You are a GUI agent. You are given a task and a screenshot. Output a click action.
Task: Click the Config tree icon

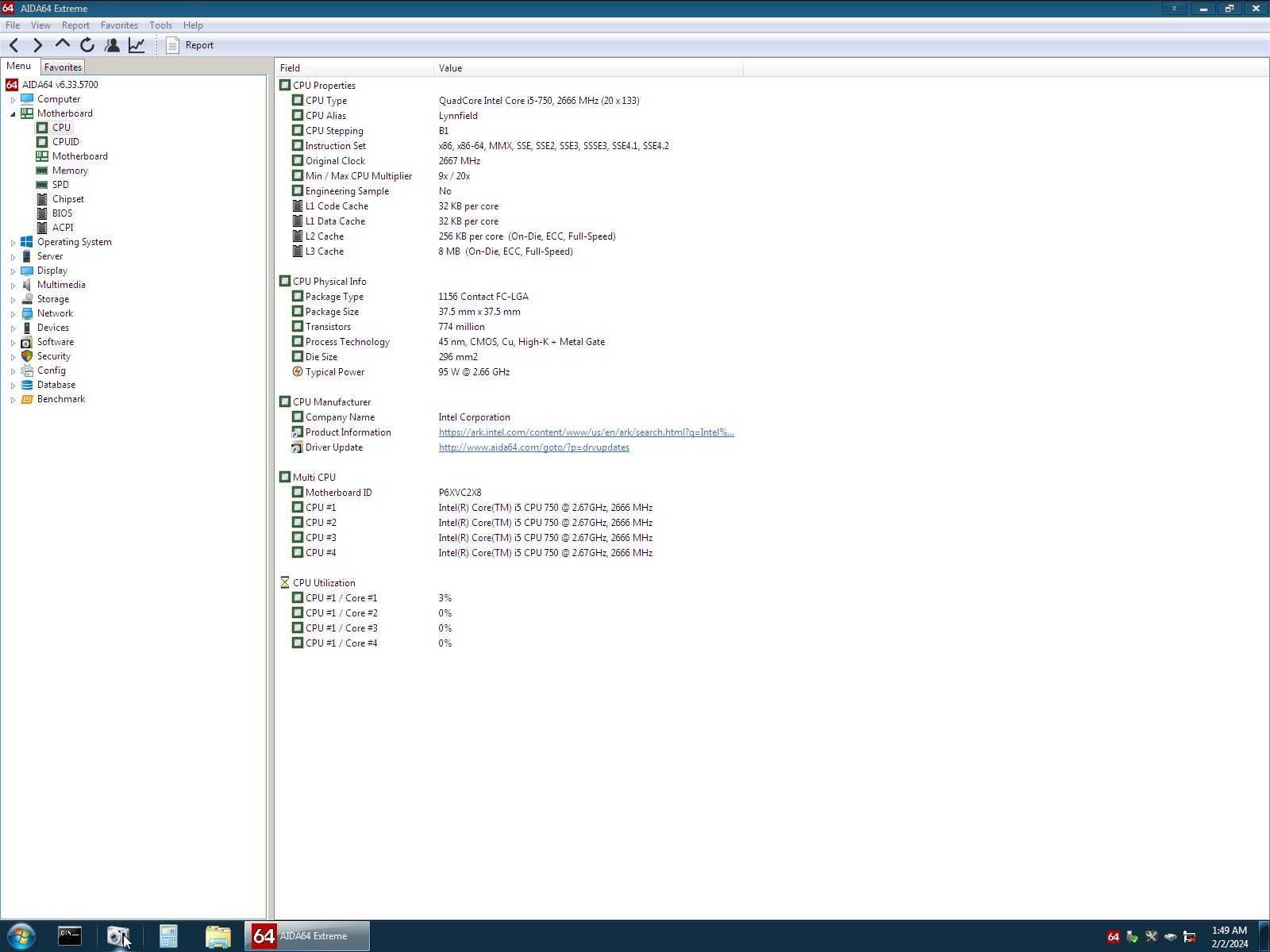click(27, 370)
